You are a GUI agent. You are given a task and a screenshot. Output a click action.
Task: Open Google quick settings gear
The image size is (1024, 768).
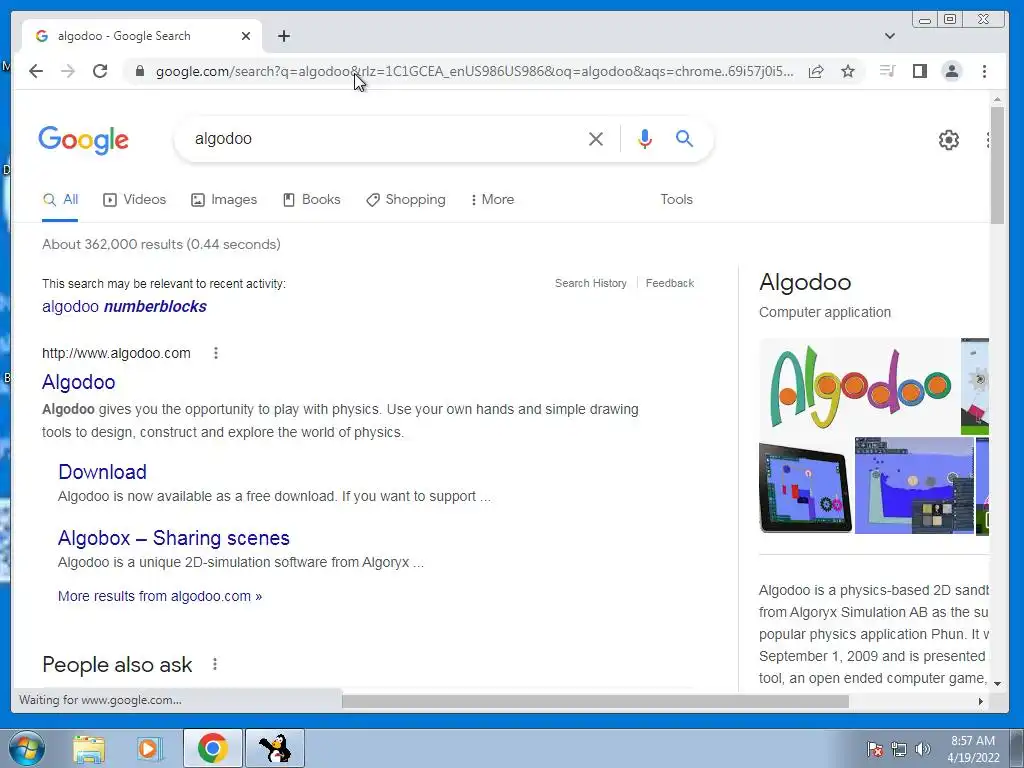(948, 139)
